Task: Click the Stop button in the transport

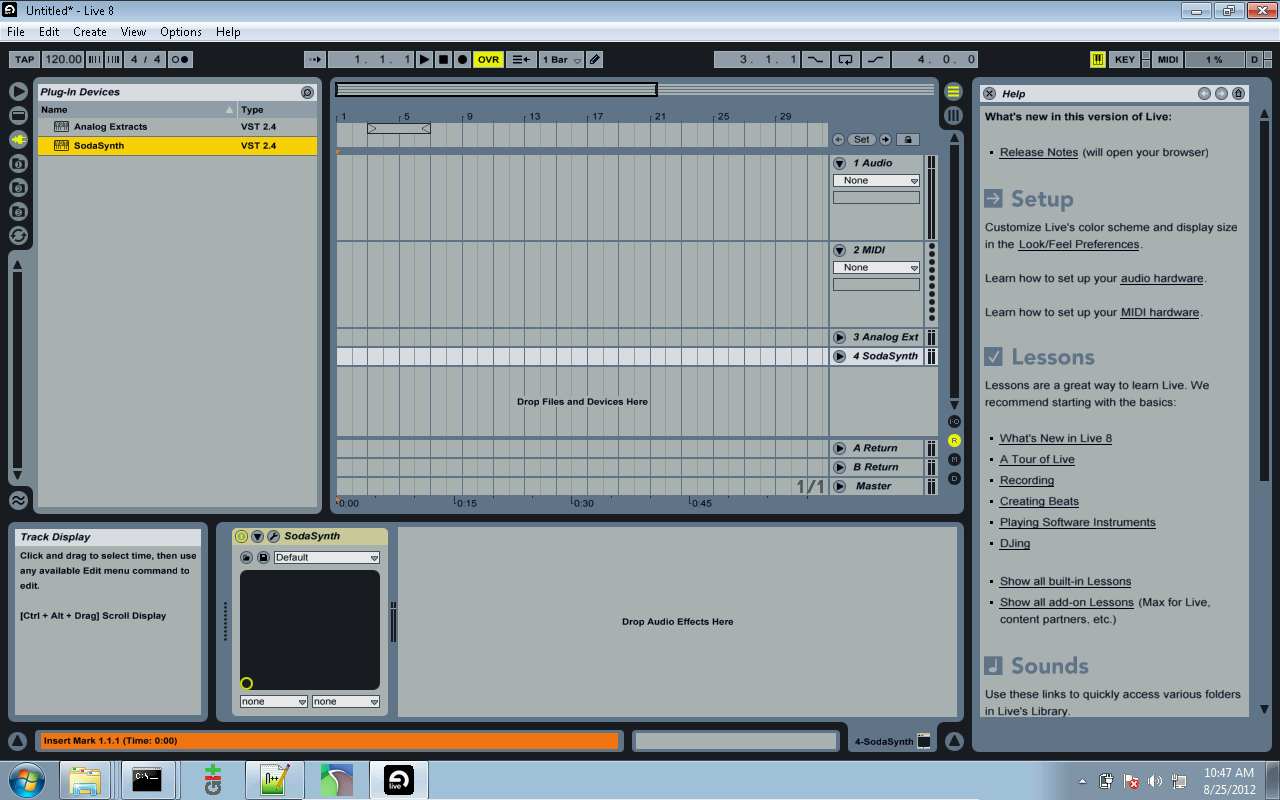Action: click(x=442, y=59)
